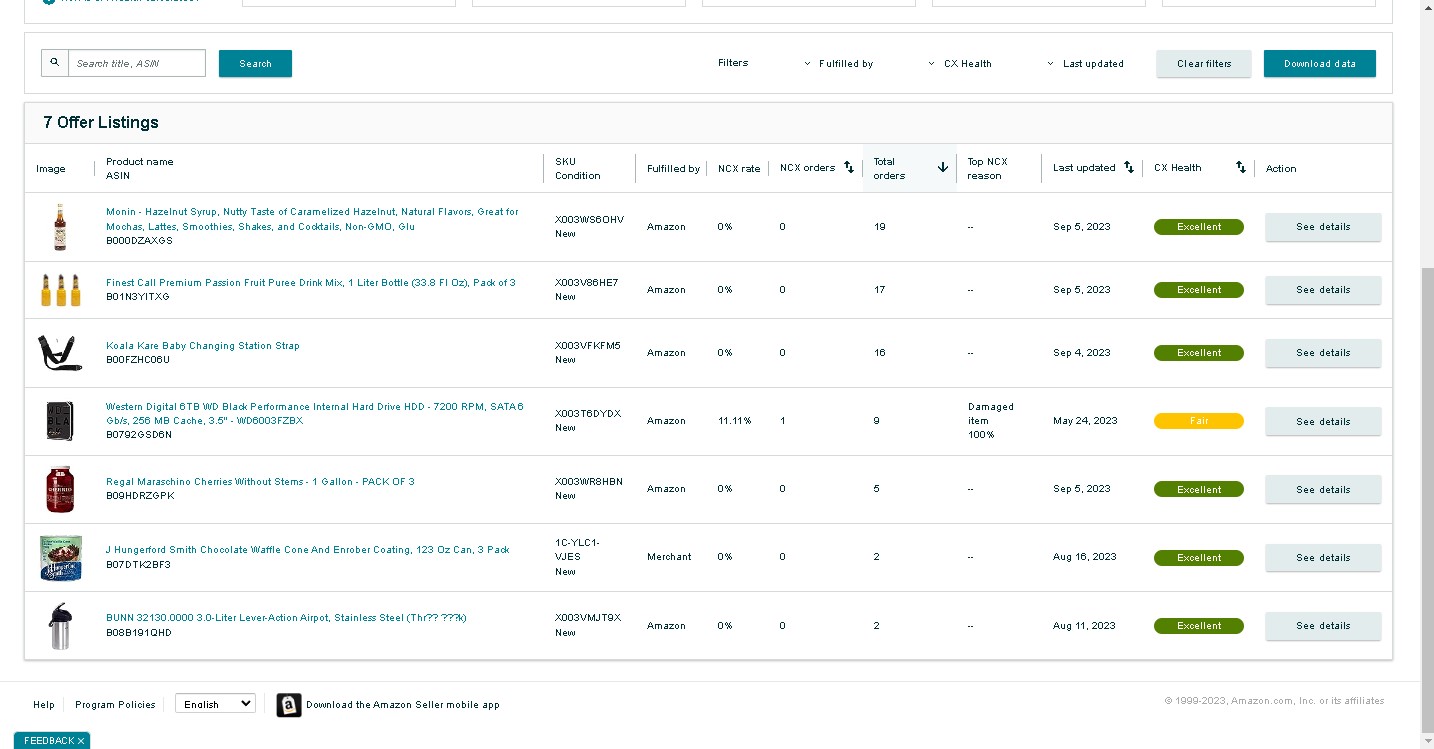Dismiss the FEEDBACK tab with its X

coord(81,741)
